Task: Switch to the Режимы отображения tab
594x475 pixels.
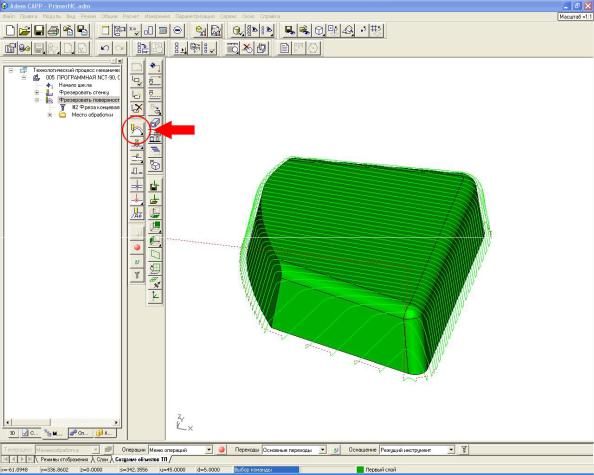Action: pyautogui.click(x=64, y=459)
